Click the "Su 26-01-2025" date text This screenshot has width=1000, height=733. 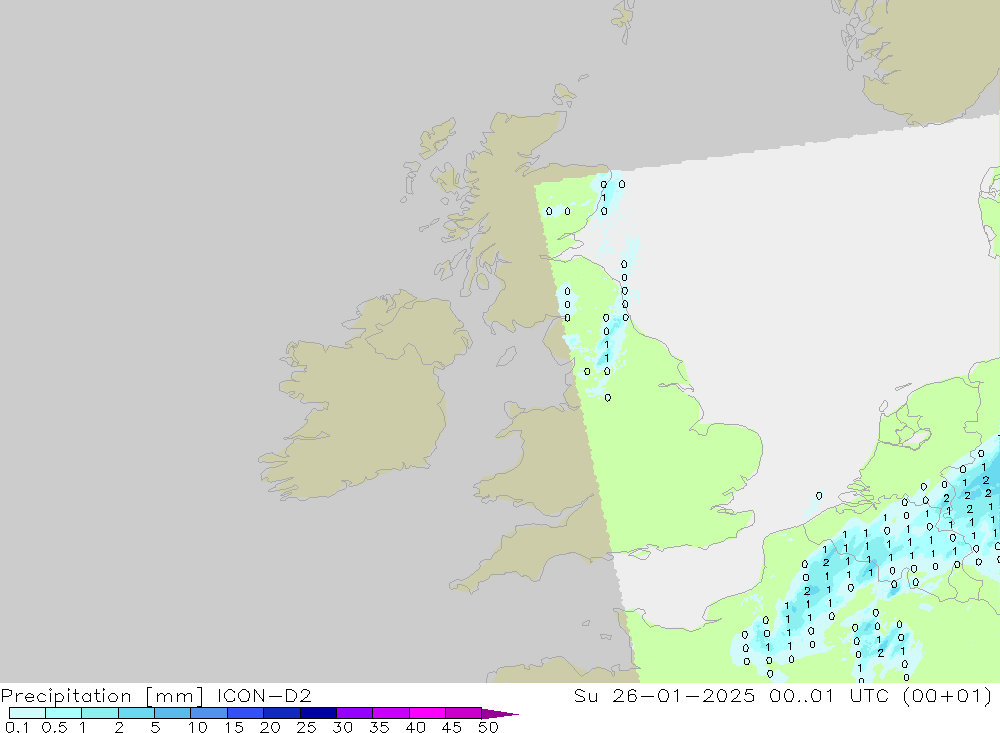[664, 695]
